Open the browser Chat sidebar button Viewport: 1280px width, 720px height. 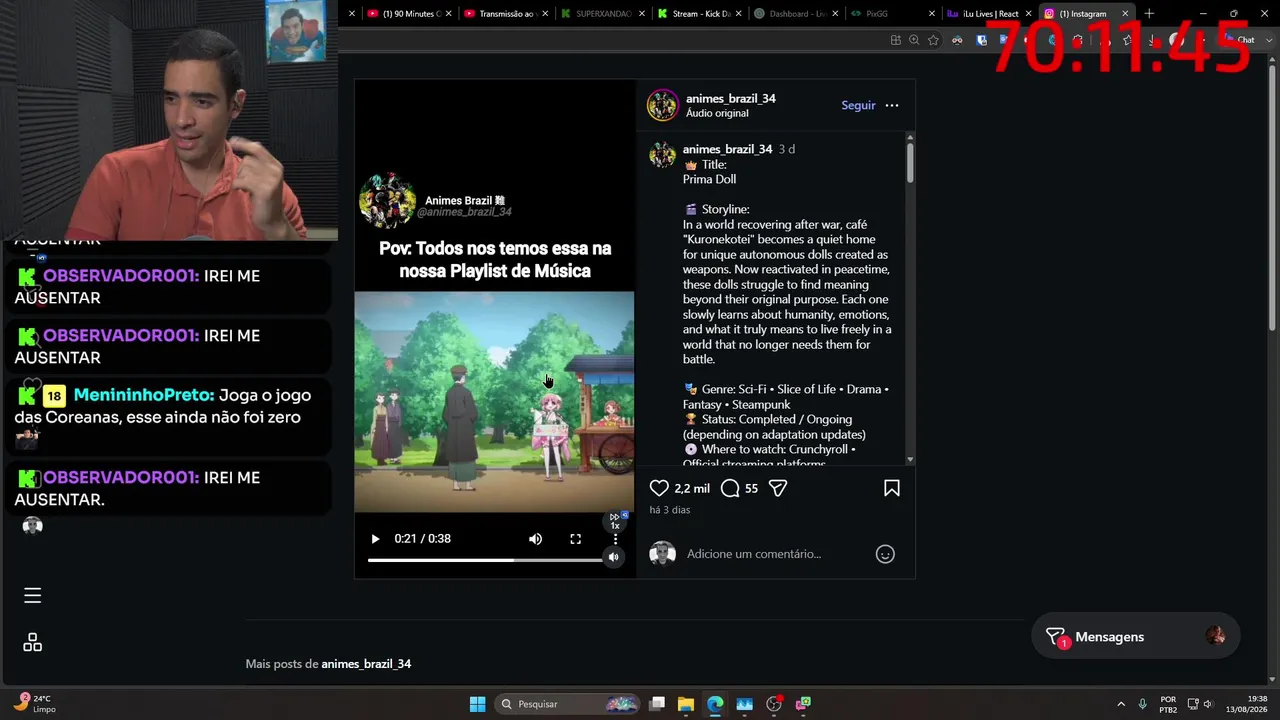[x=1240, y=40]
